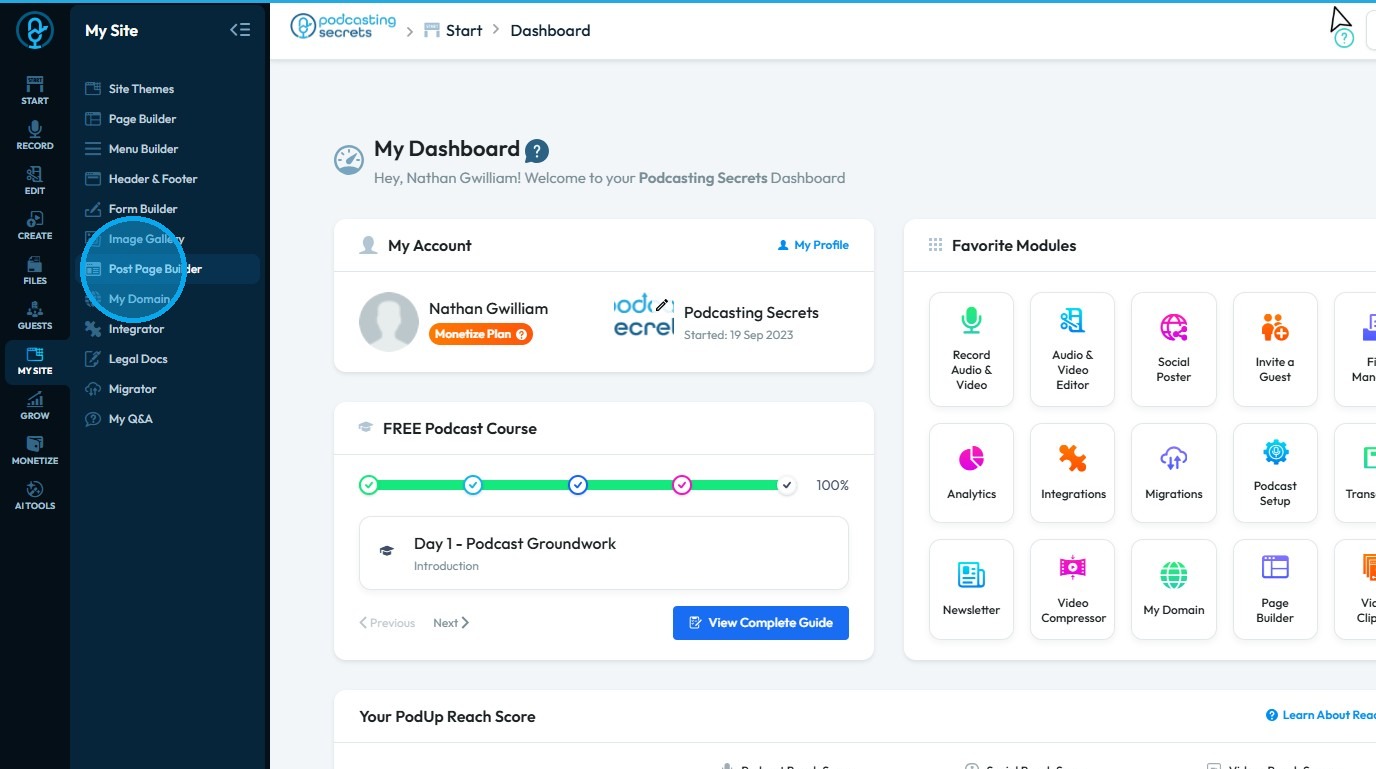Click View Complete Guide button
Screen dimensions: 1376x769
click(x=761, y=623)
